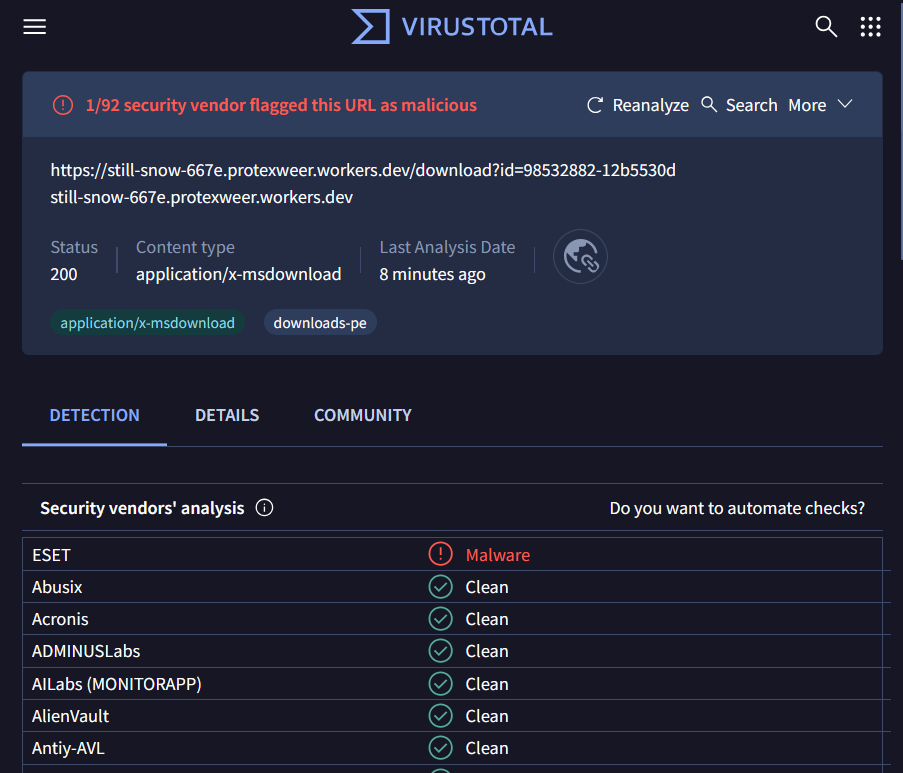Open the apps grid icon
This screenshot has height=773, width=903.
870,26
